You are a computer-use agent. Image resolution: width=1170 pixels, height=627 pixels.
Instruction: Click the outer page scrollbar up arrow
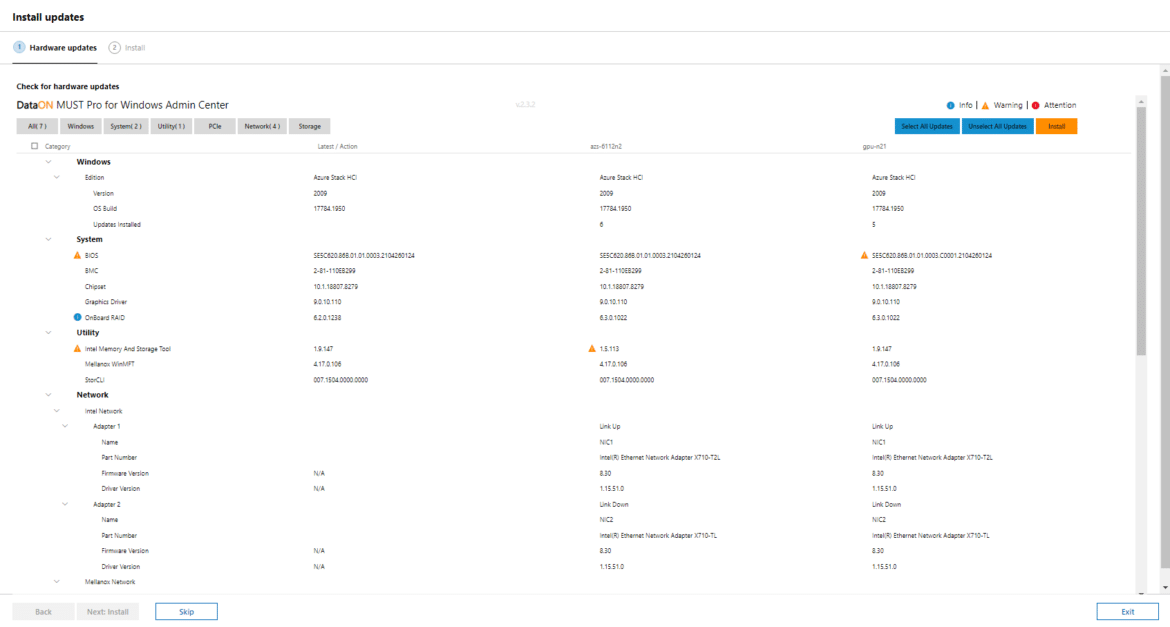tap(1165, 70)
